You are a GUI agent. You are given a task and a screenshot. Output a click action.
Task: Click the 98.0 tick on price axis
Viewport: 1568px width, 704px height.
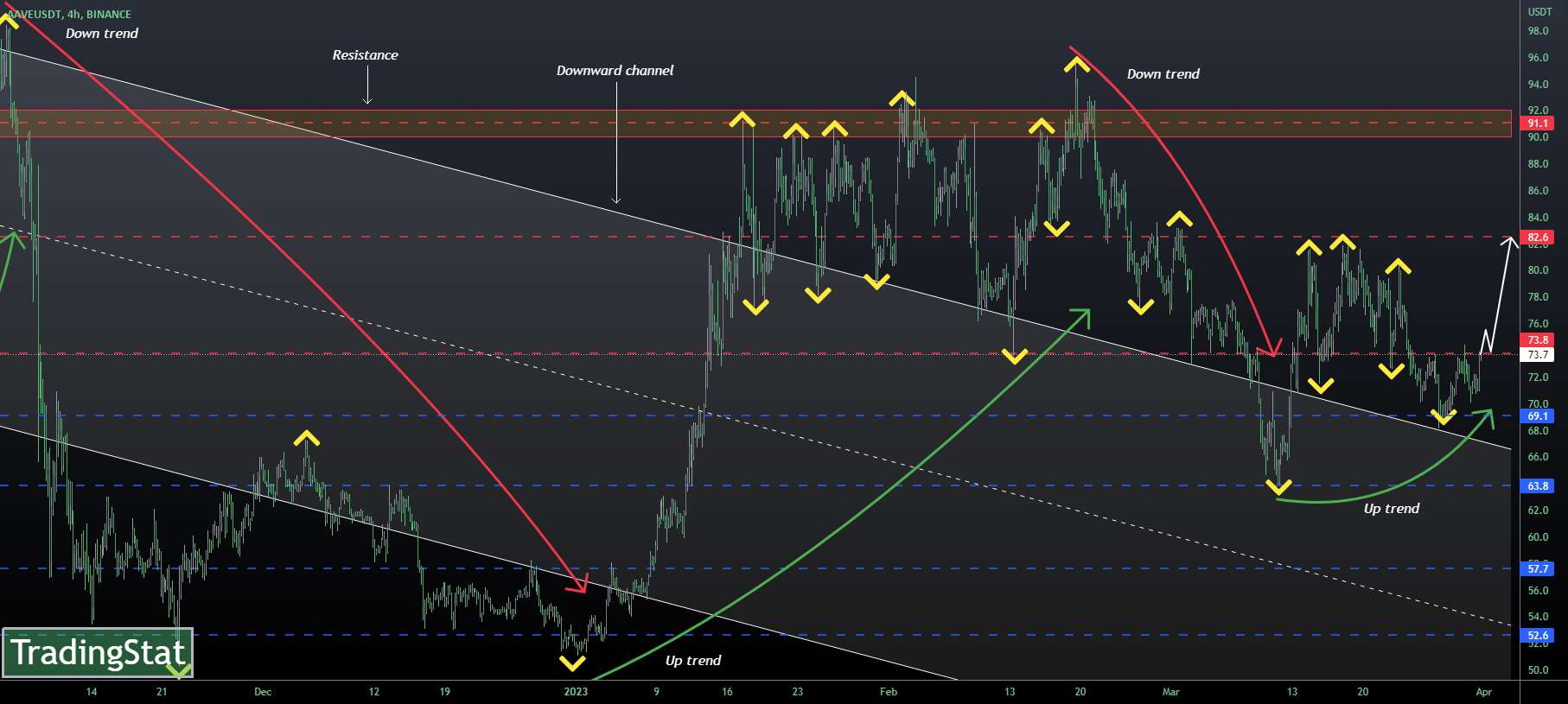click(x=1538, y=31)
